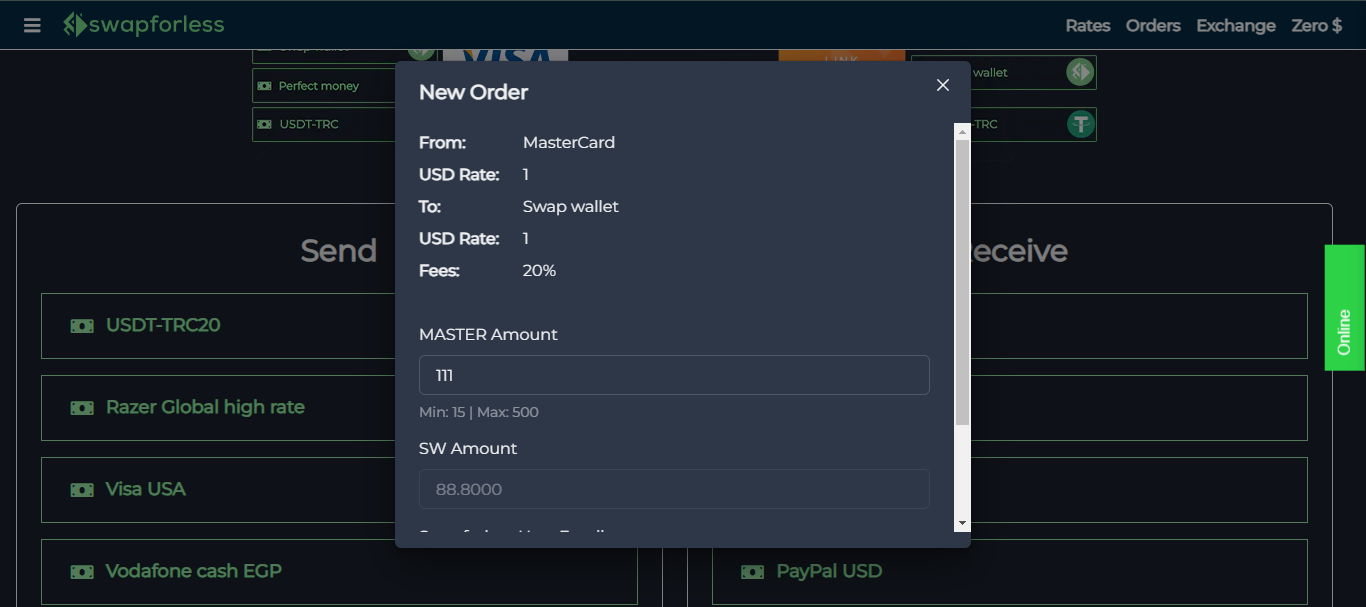Open the Orders menu item
Screen dimensions: 1366x607
[x=1152, y=25]
